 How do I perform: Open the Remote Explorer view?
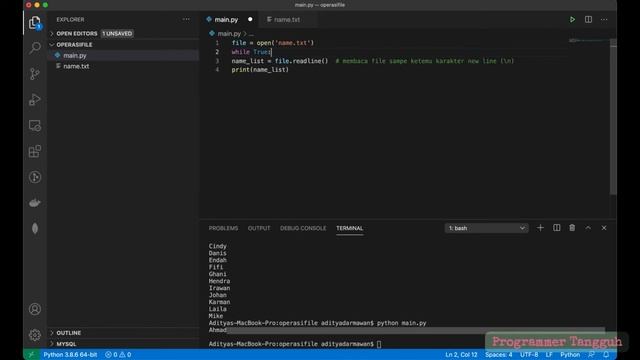point(35,125)
